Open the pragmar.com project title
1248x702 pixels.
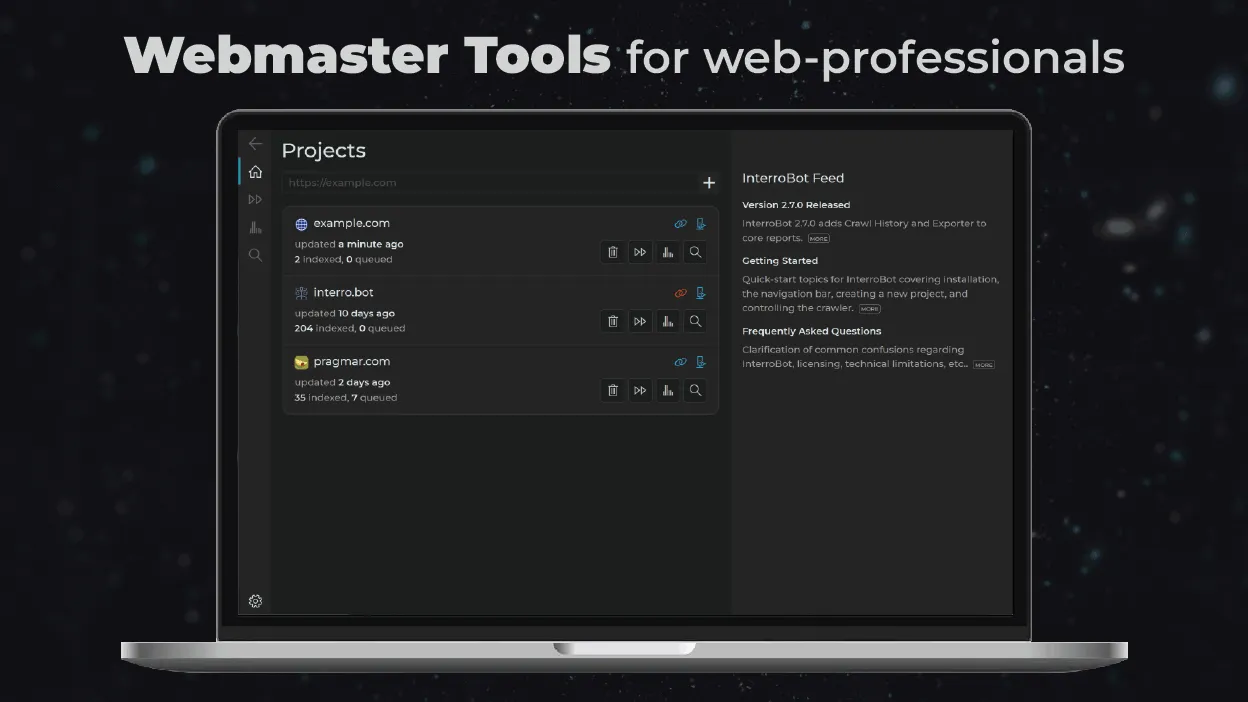(351, 361)
